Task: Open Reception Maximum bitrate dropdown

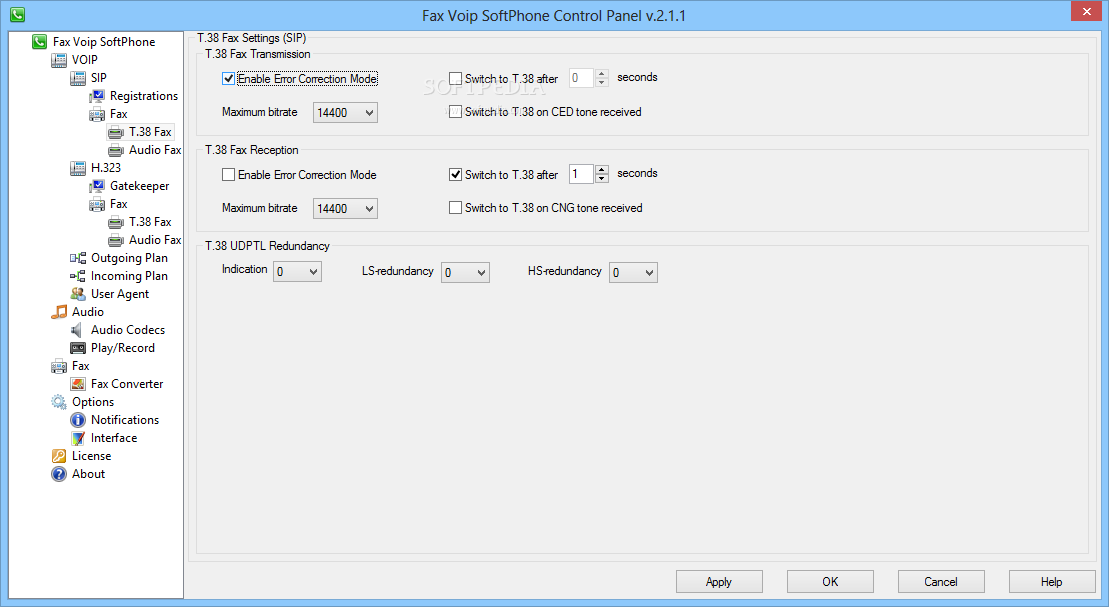Action: (345, 209)
